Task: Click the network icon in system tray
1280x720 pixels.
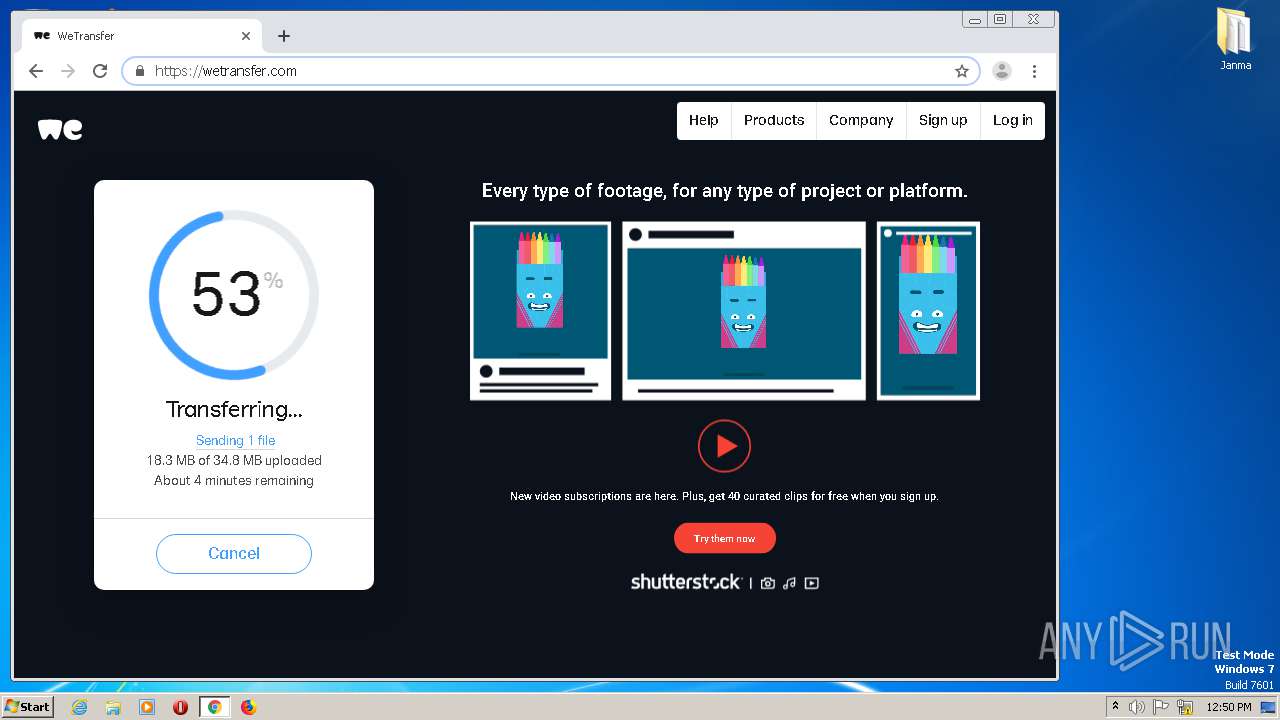Action: pos(1184,707)
